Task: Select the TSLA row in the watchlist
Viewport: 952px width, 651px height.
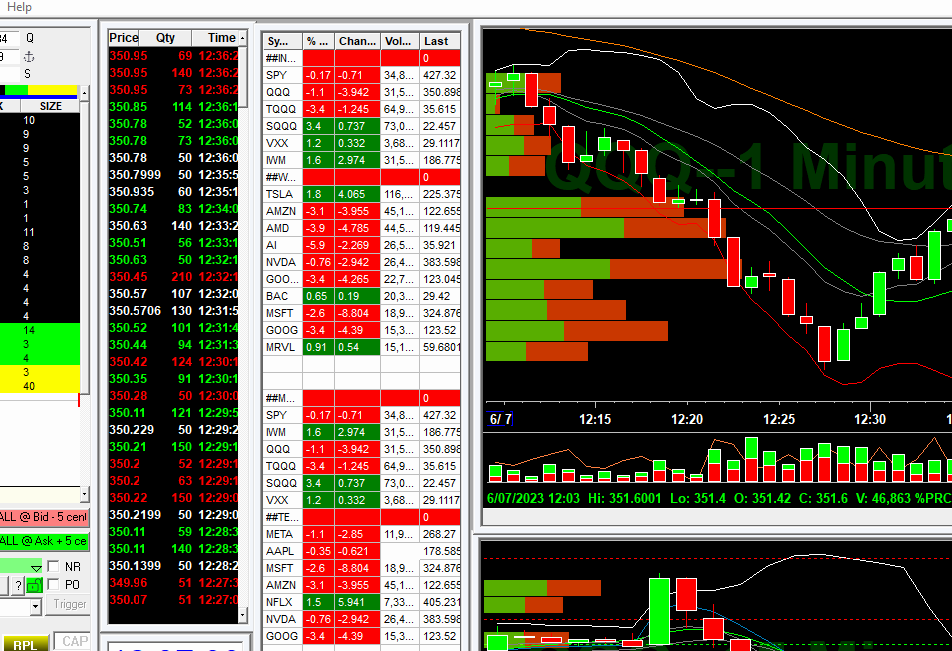Action: (362, 194)
